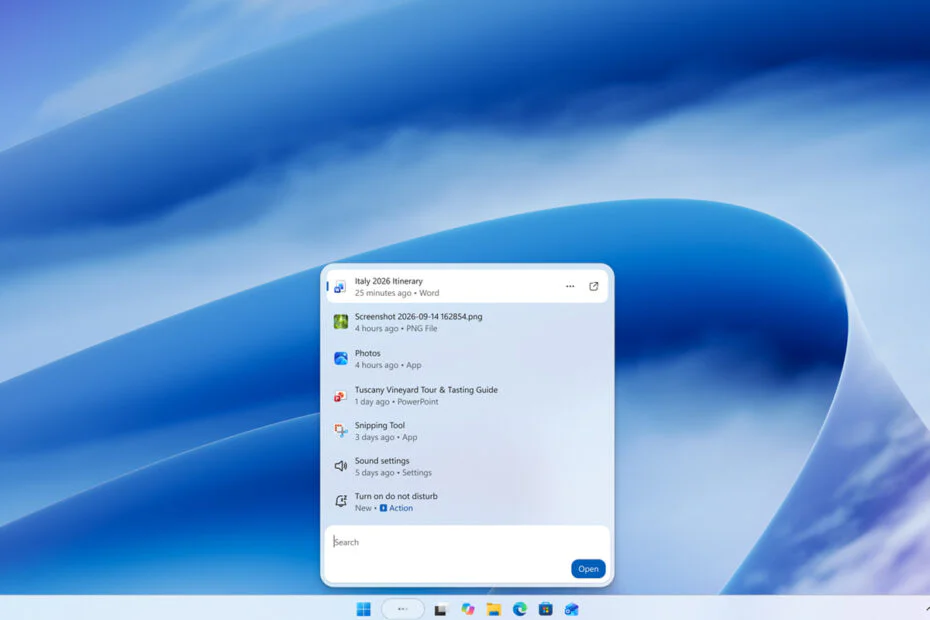The height and width of the screenshot is (620, 930).
Task: Open Microsoft Store from the taskbar
Action: click(546, 609)
